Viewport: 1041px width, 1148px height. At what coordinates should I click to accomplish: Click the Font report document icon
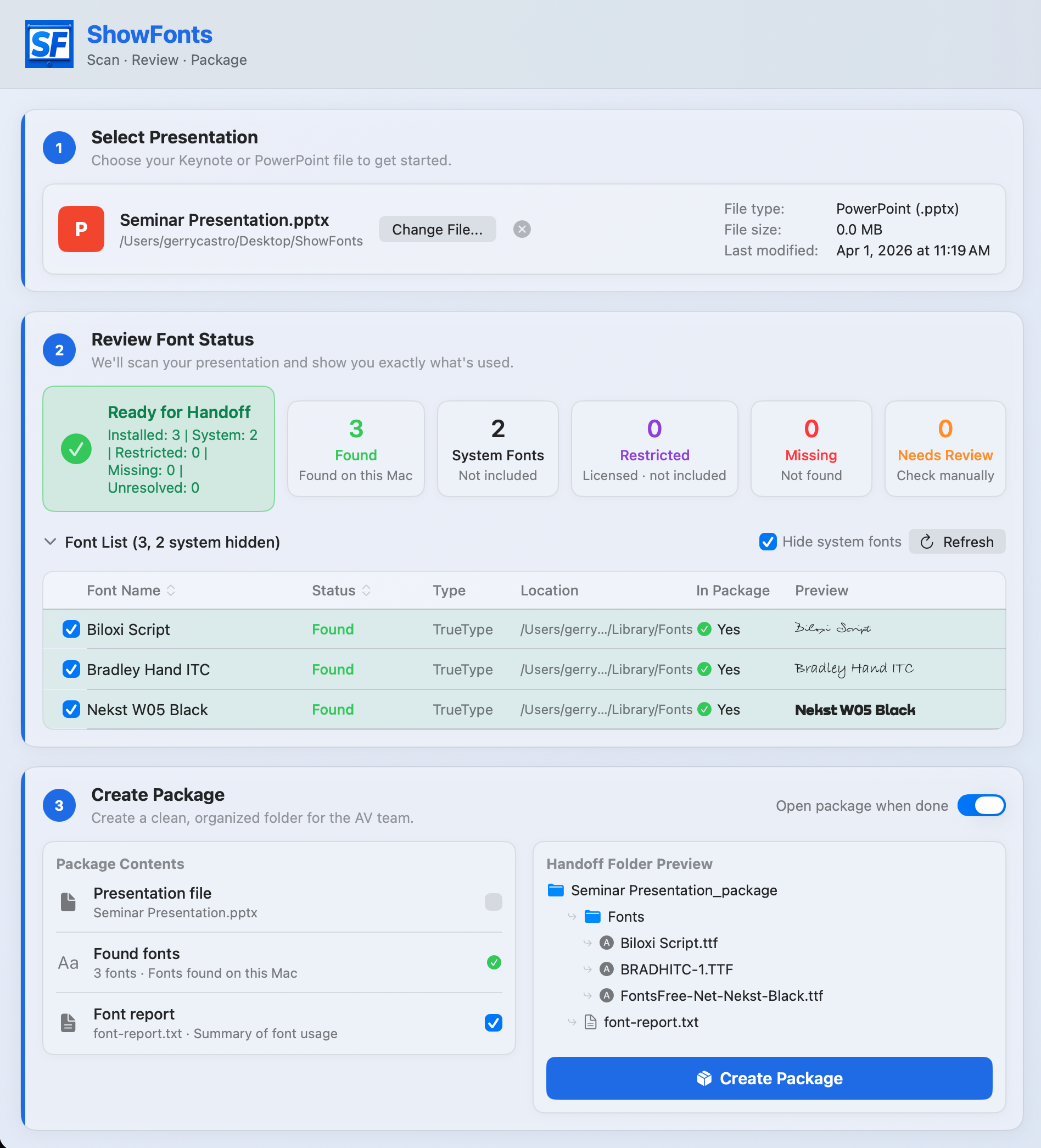[x=68, y=1023]
